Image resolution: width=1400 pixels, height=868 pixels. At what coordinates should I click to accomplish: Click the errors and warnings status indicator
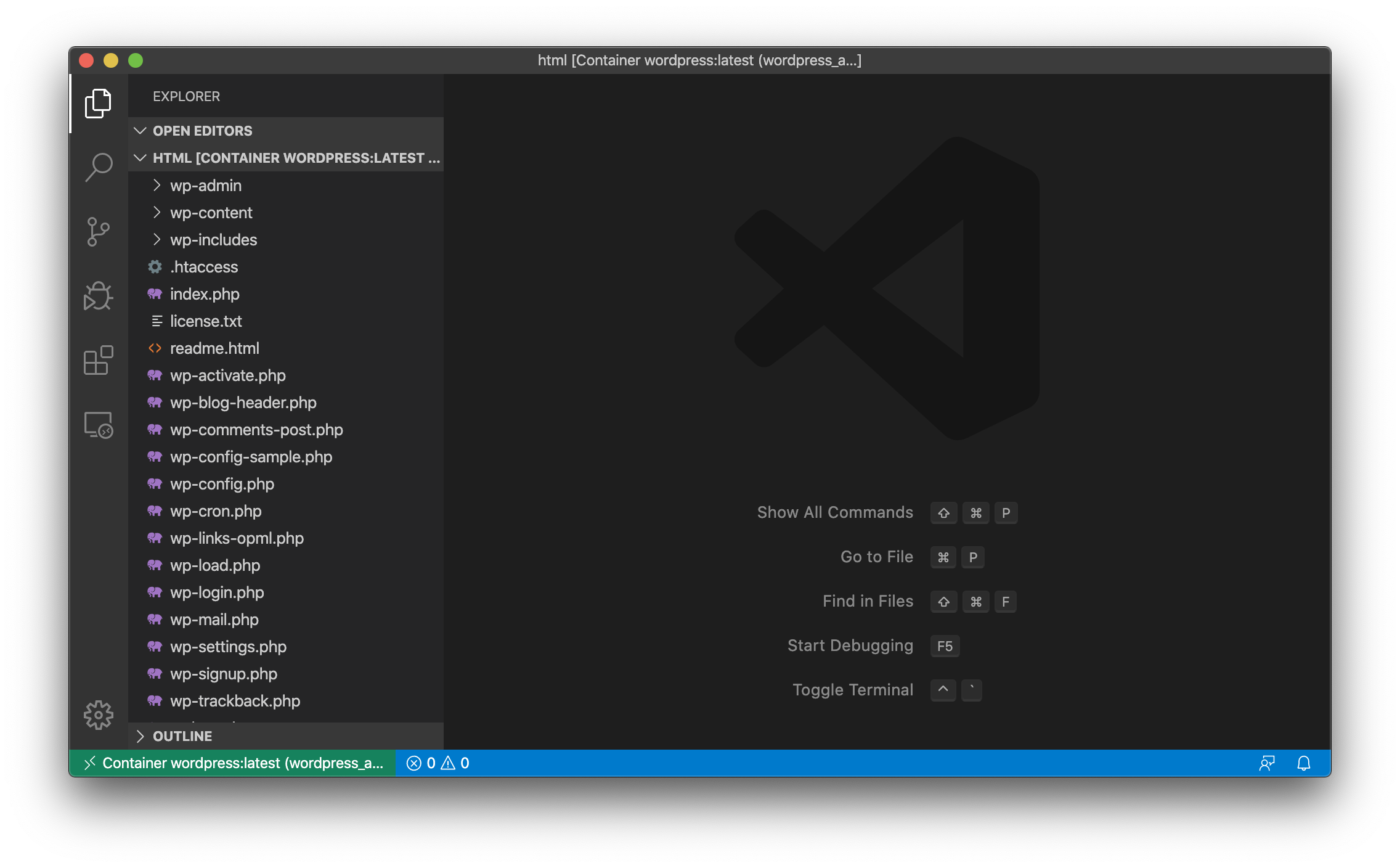point(438,763)
